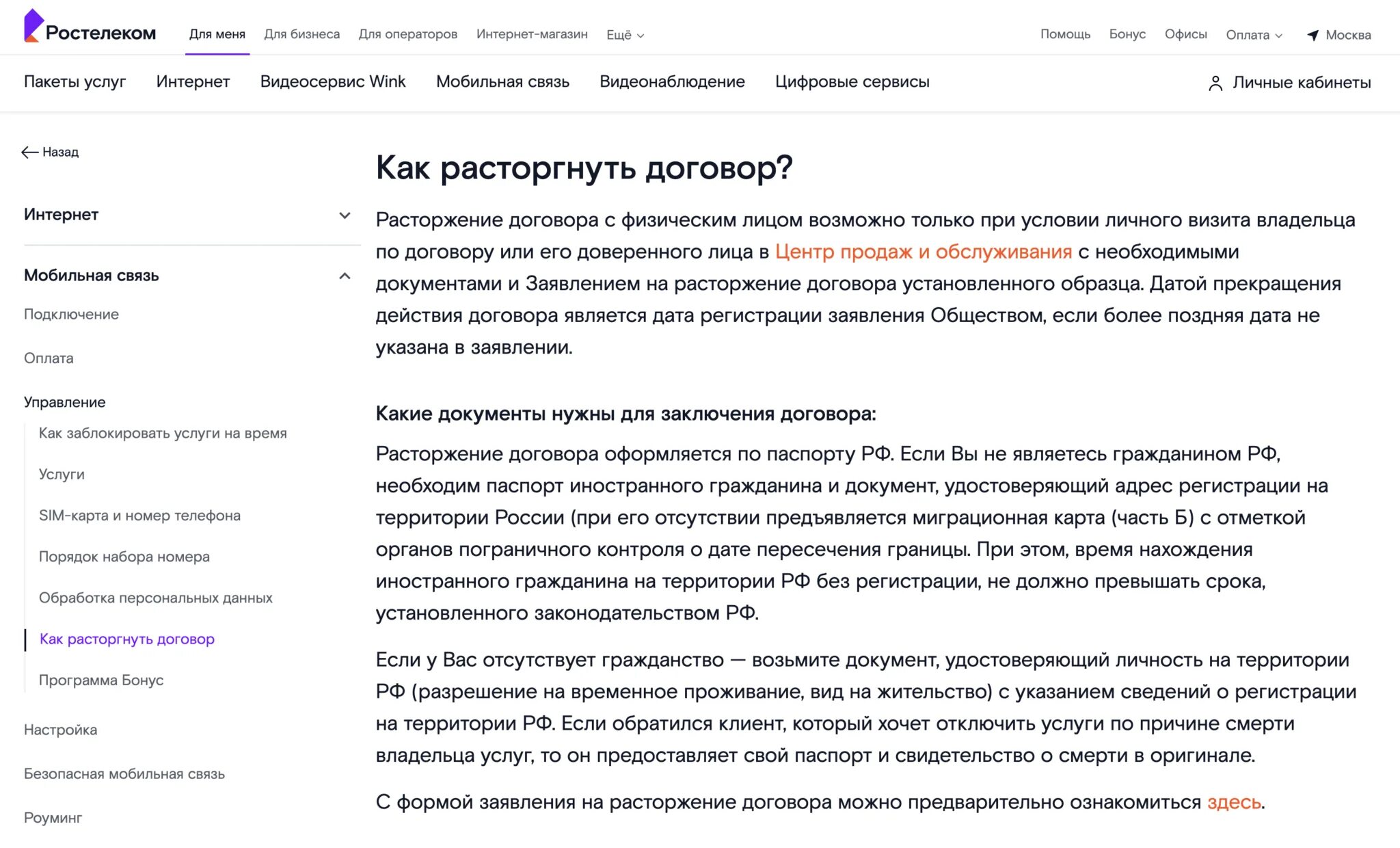1400x848 pixels.
Task: Click the Помощь link in the header
Action: pos(1065,34)
